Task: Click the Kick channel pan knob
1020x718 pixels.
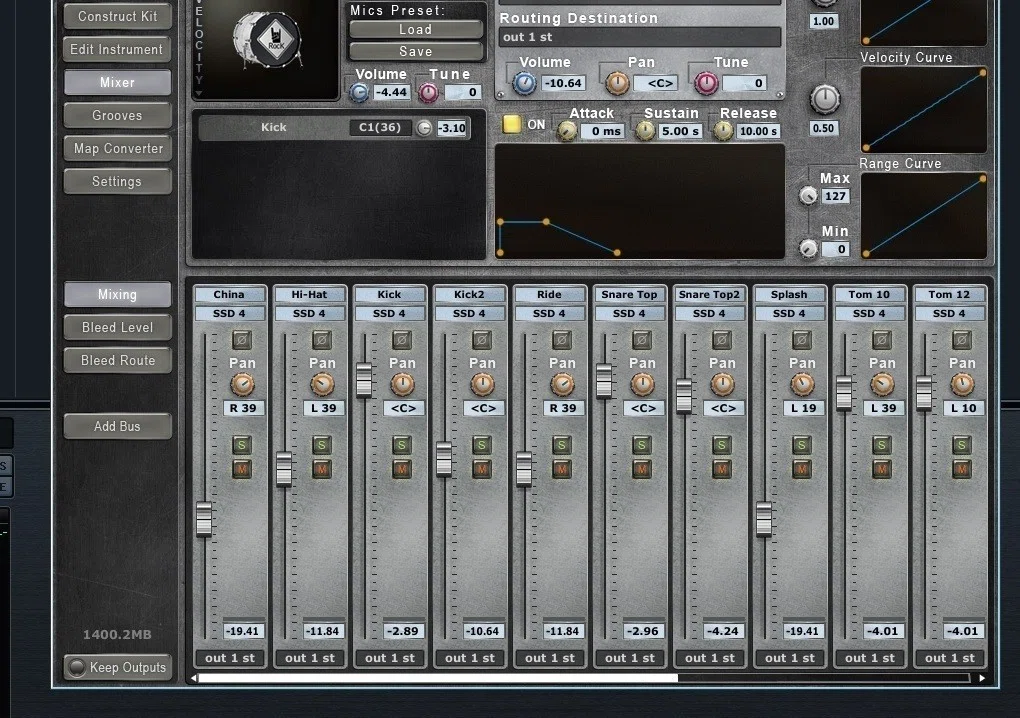Action: tap(403, 385)
